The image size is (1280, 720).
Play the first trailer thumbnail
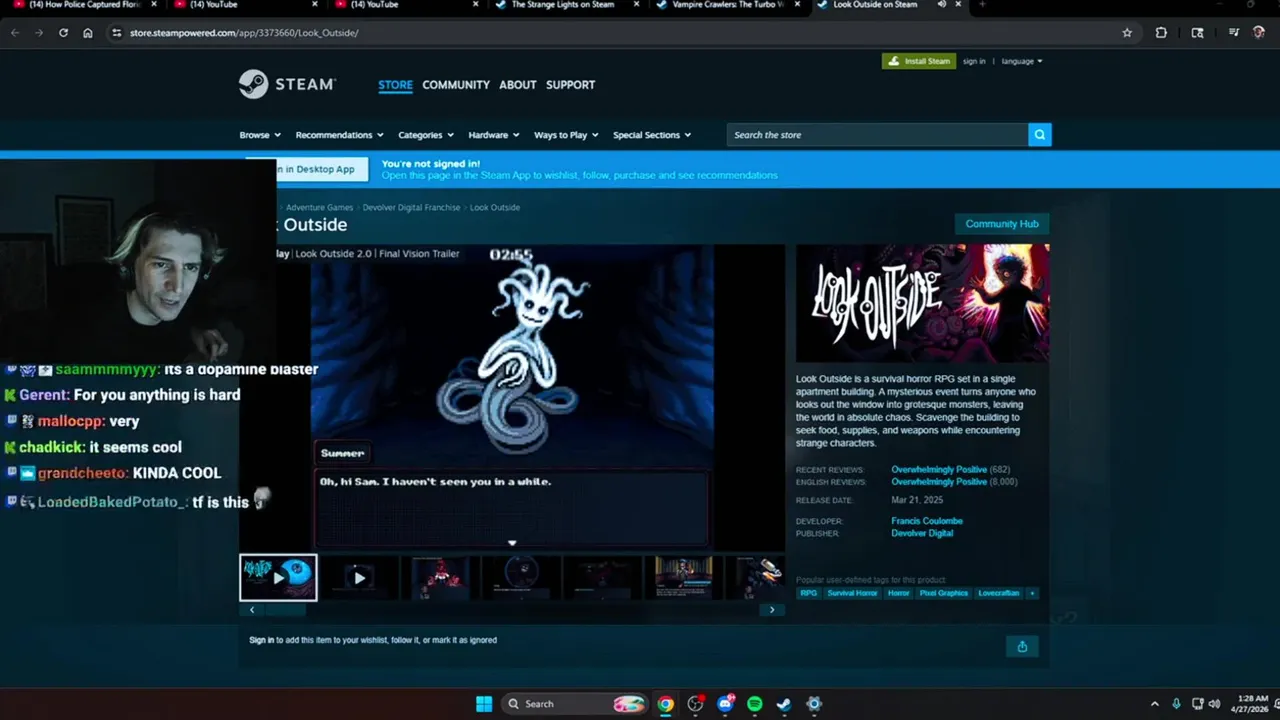[x=278, y=577]
